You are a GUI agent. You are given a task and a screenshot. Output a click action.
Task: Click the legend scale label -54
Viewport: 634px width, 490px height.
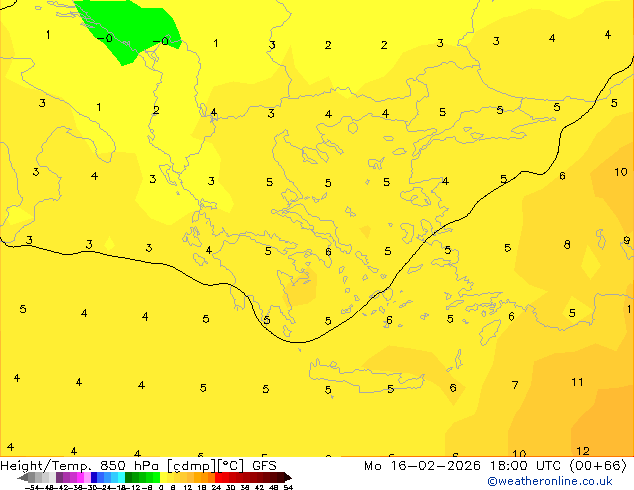[x=32, y=487]
